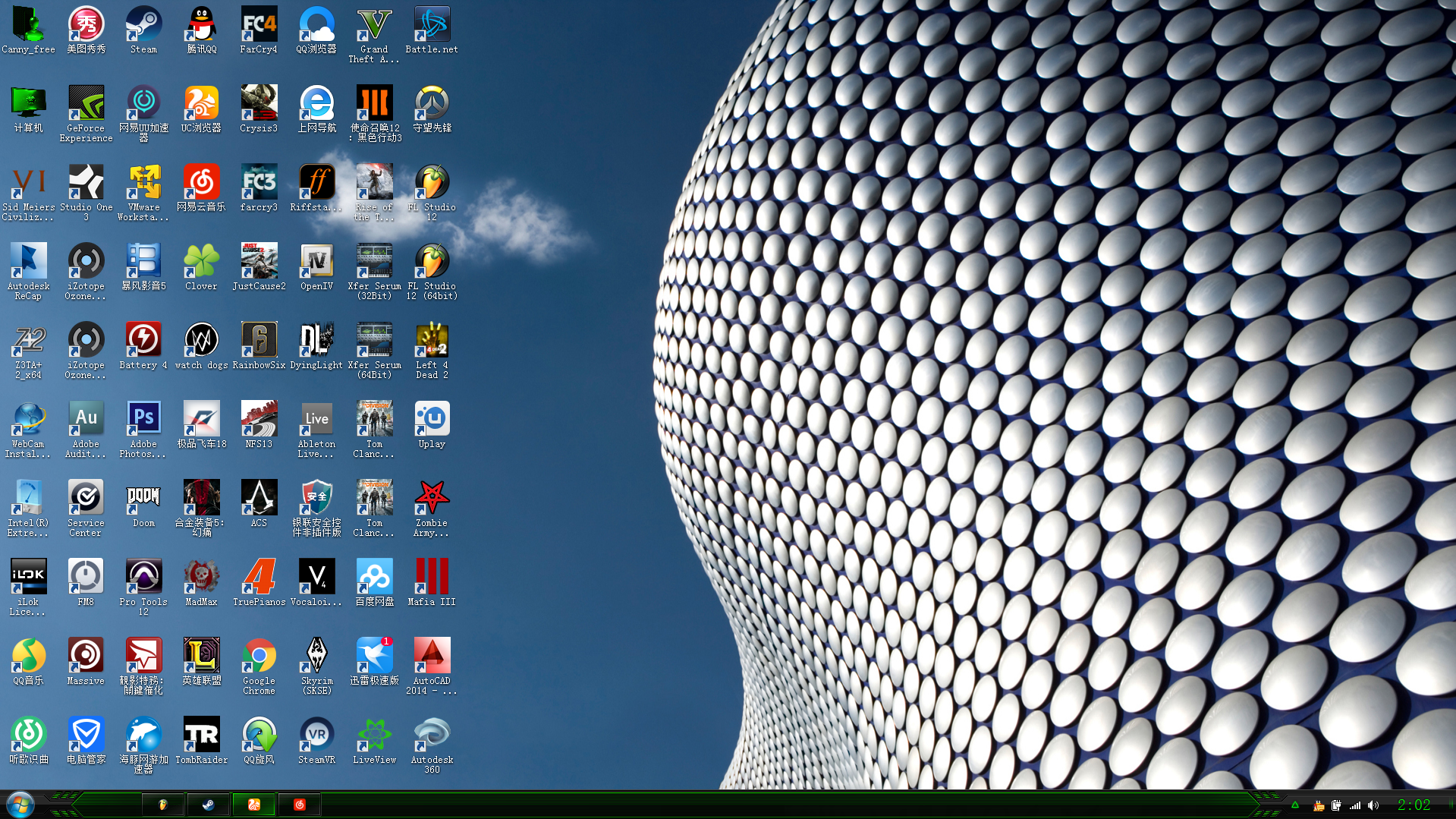Select the ACS Assassin's Creed icon

tap(259, 504)
